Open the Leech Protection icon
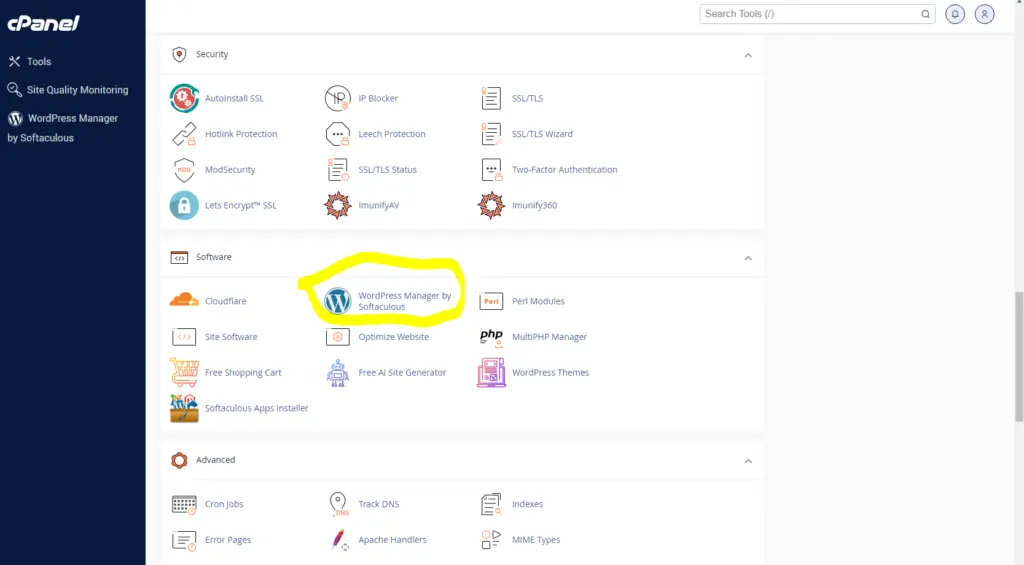Image resolution: width=1024 pixels, height=565 pixels. 338,134
